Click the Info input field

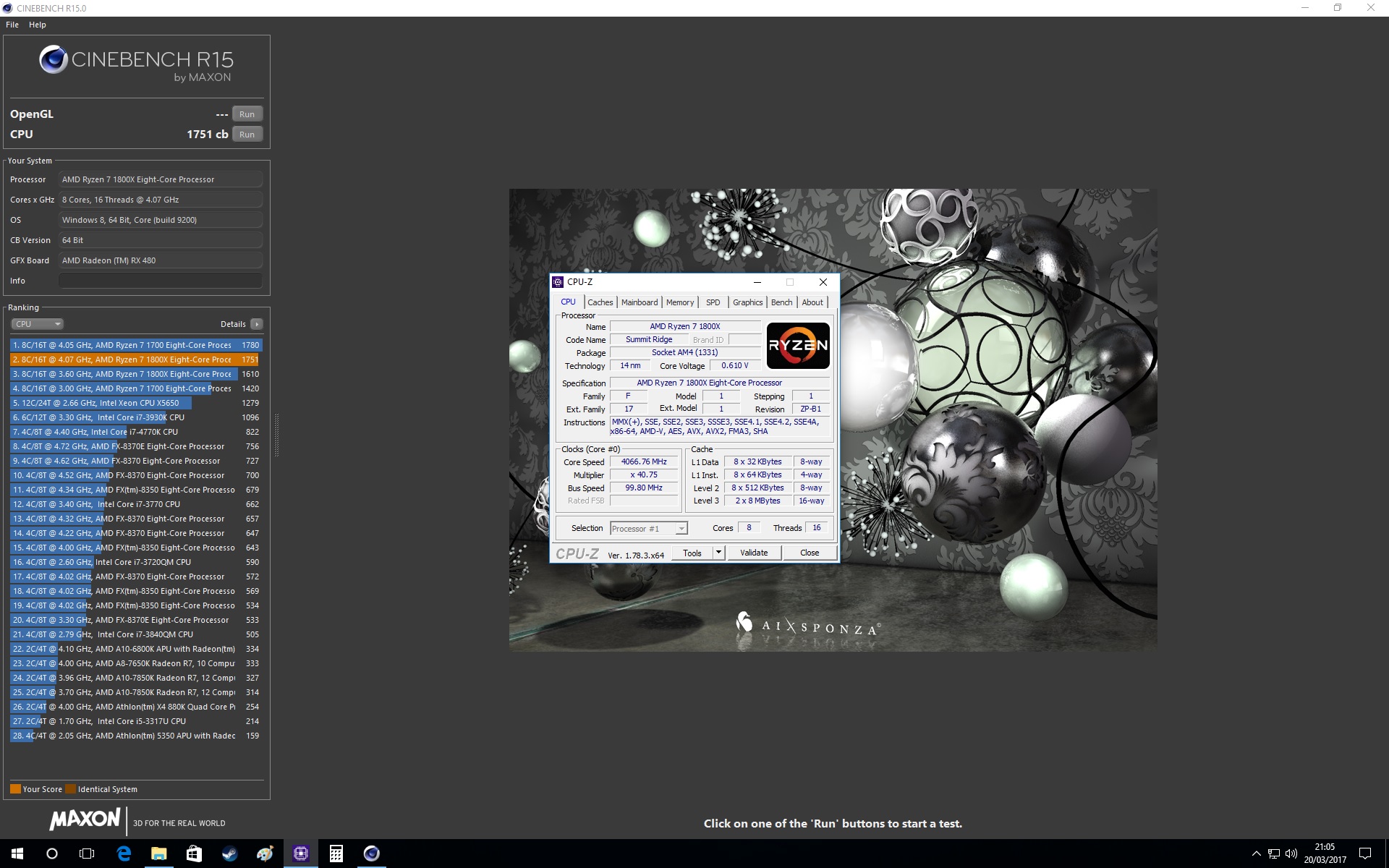pos(161,281)
